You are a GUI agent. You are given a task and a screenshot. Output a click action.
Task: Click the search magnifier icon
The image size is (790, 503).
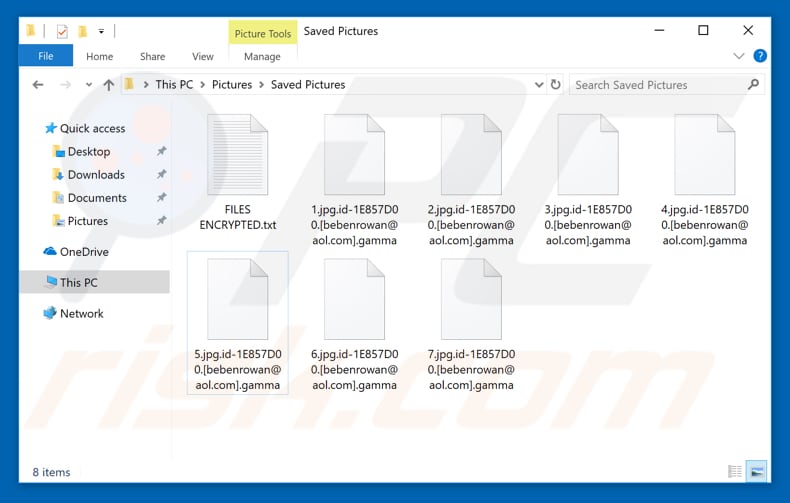point(753,85)
